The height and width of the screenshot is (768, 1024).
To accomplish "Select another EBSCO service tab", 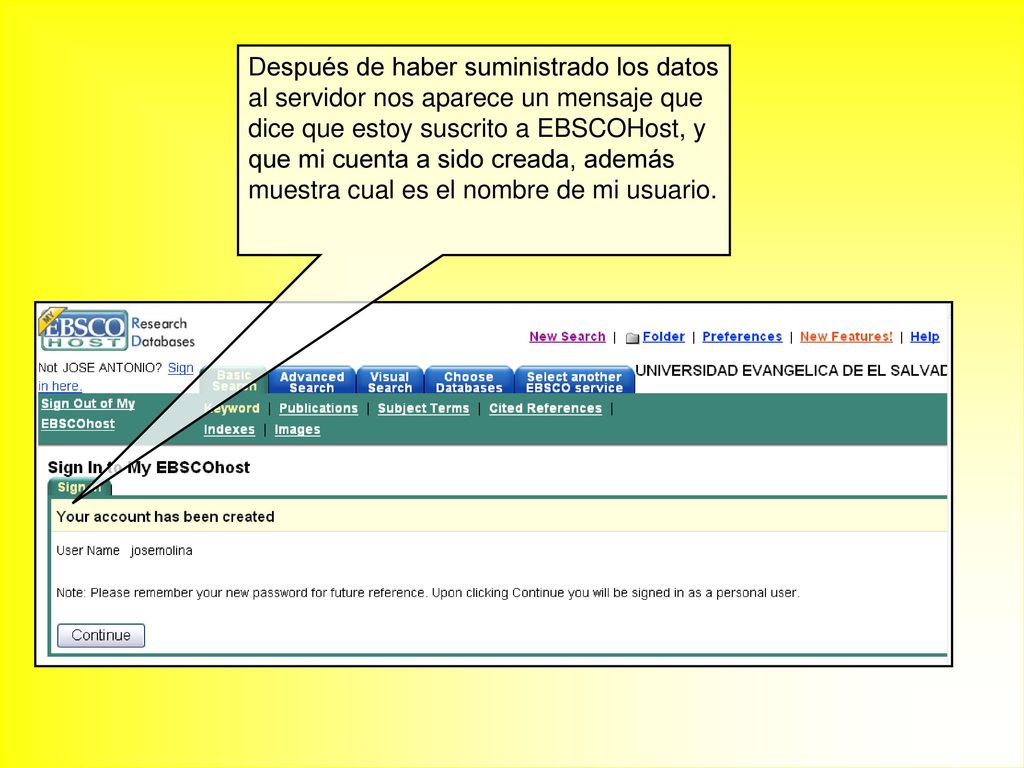I will coord(574,381).
